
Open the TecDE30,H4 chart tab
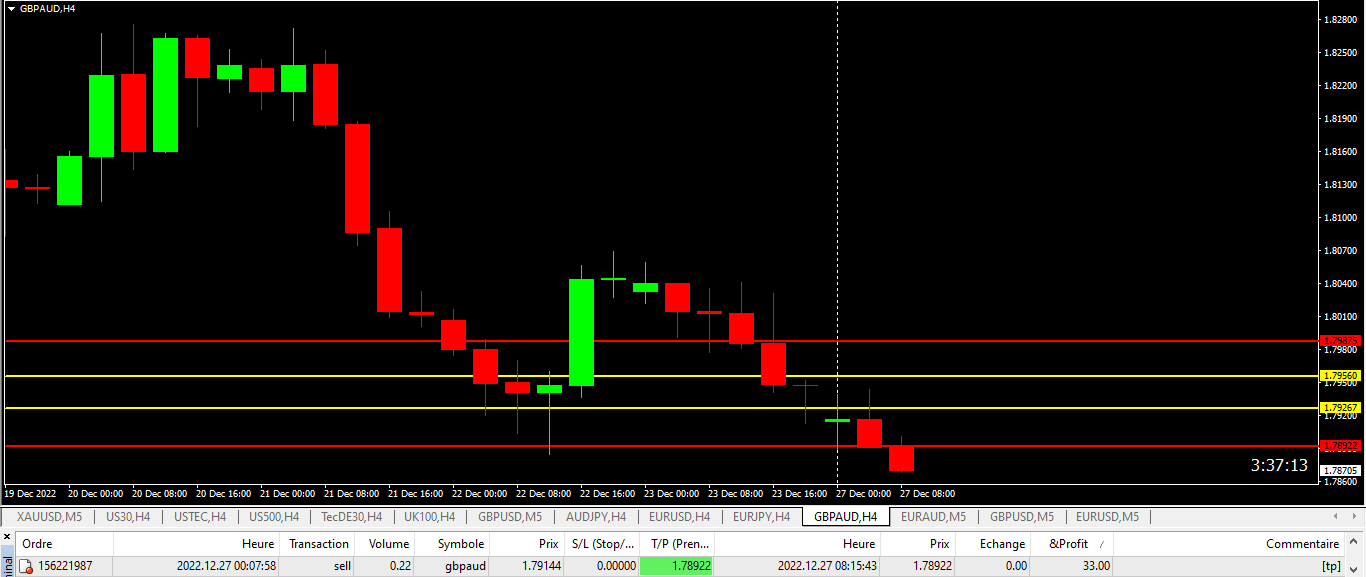point(351,517)
